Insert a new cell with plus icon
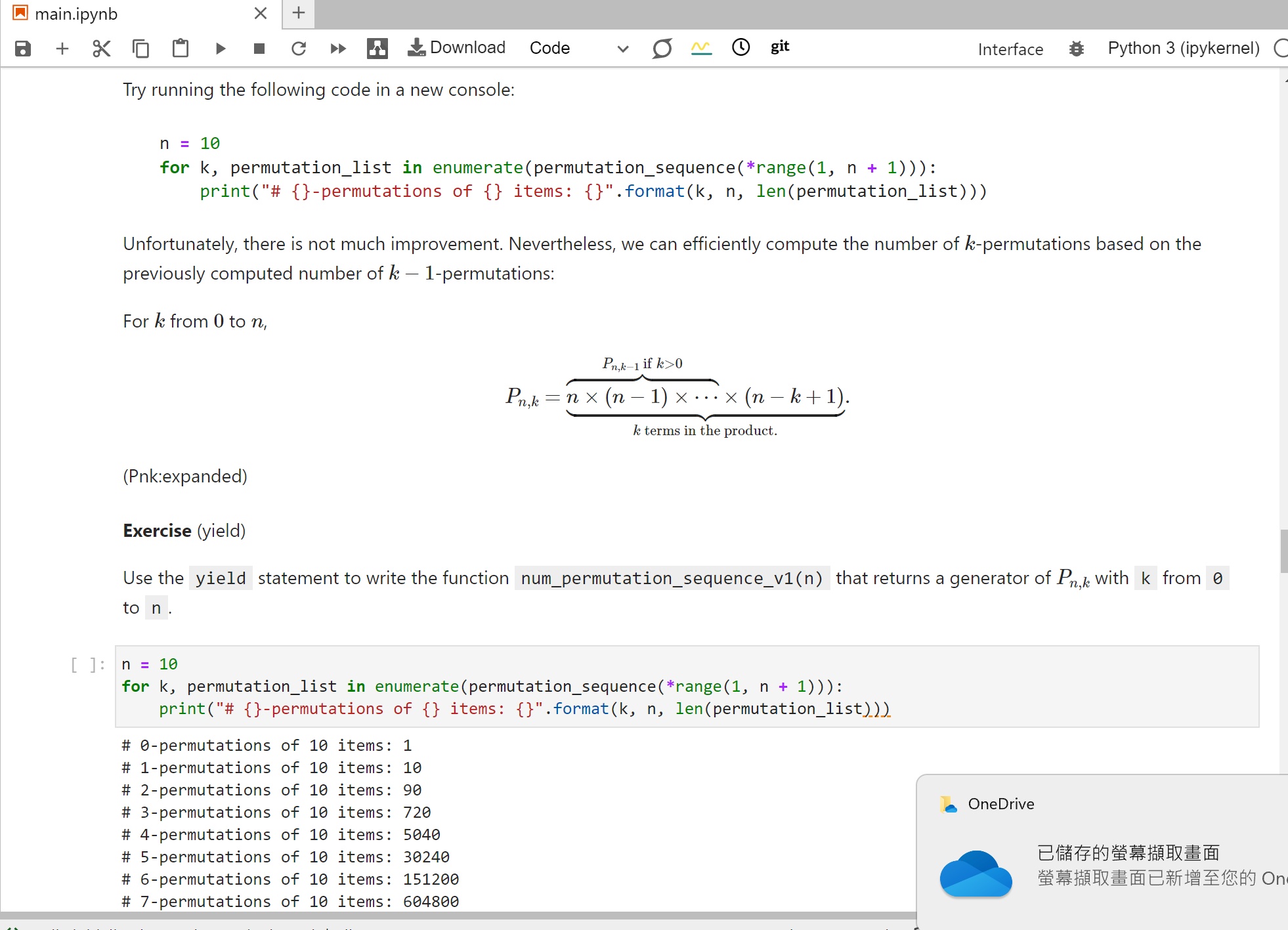 pos(62,49)
